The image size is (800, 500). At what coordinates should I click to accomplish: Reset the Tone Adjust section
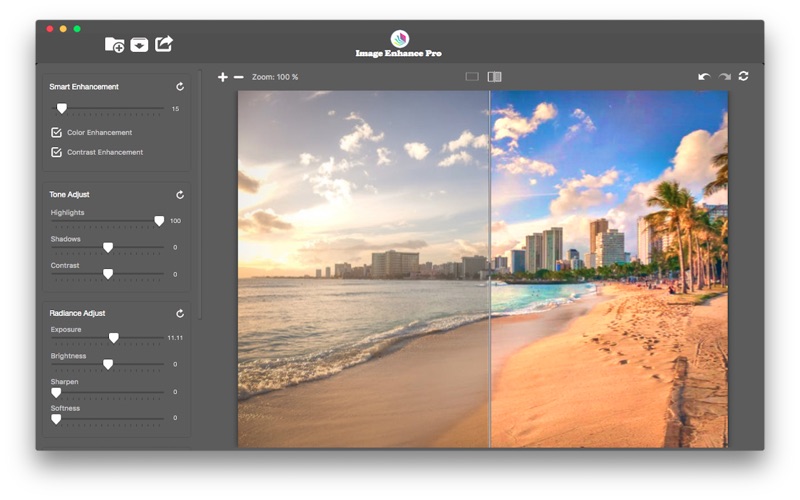point(180,195)
